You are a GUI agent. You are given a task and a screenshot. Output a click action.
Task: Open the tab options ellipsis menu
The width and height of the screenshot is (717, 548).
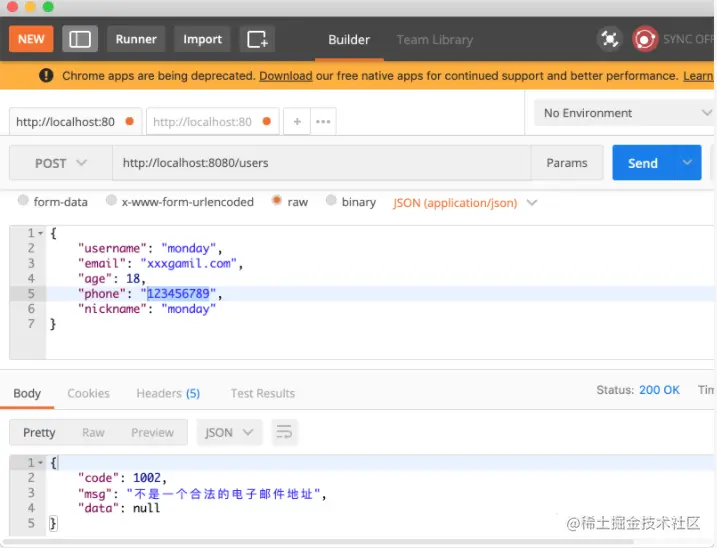tap(323, 122)
